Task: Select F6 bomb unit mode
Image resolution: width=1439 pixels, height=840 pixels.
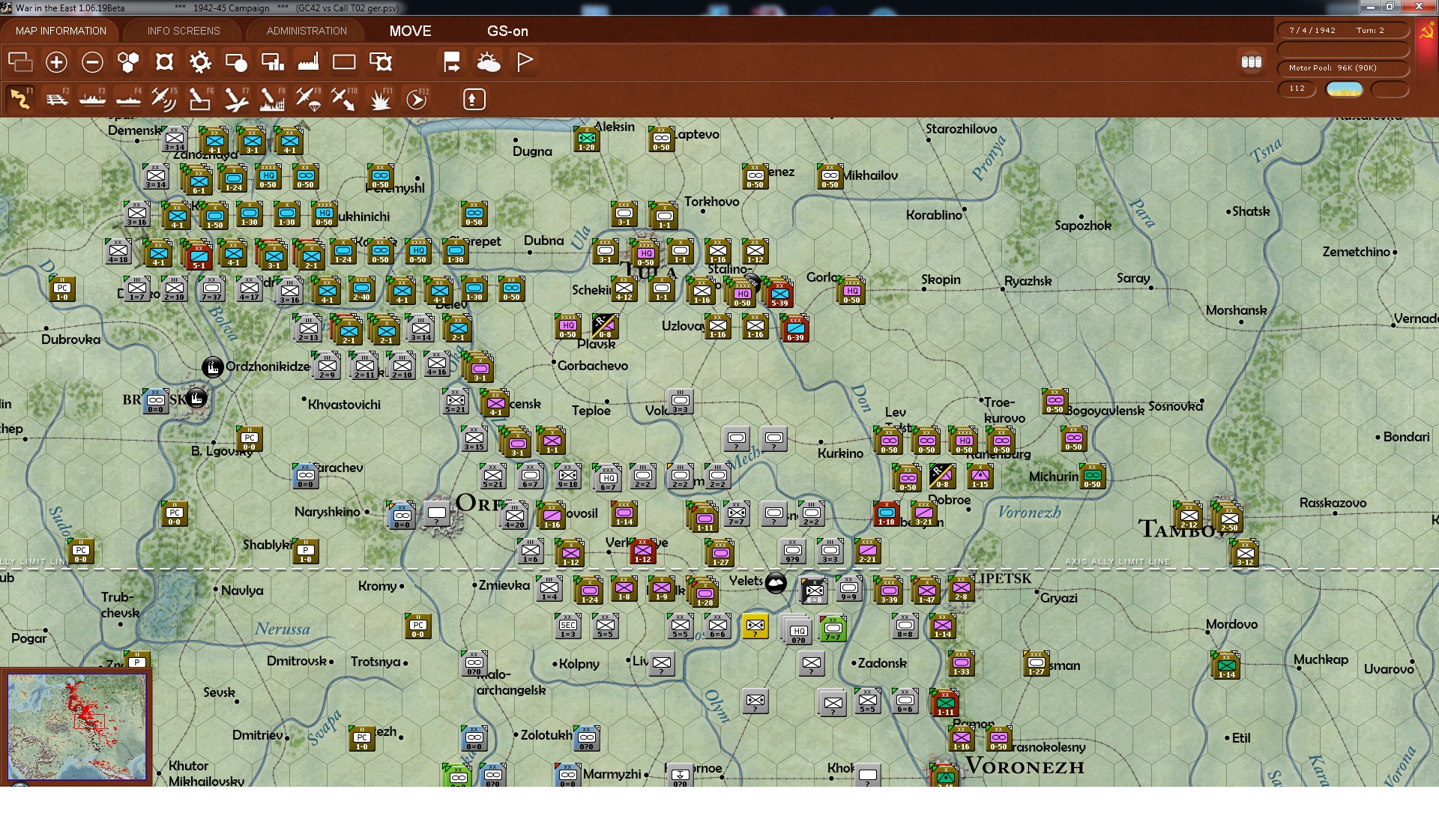Action: click(200, 99)
